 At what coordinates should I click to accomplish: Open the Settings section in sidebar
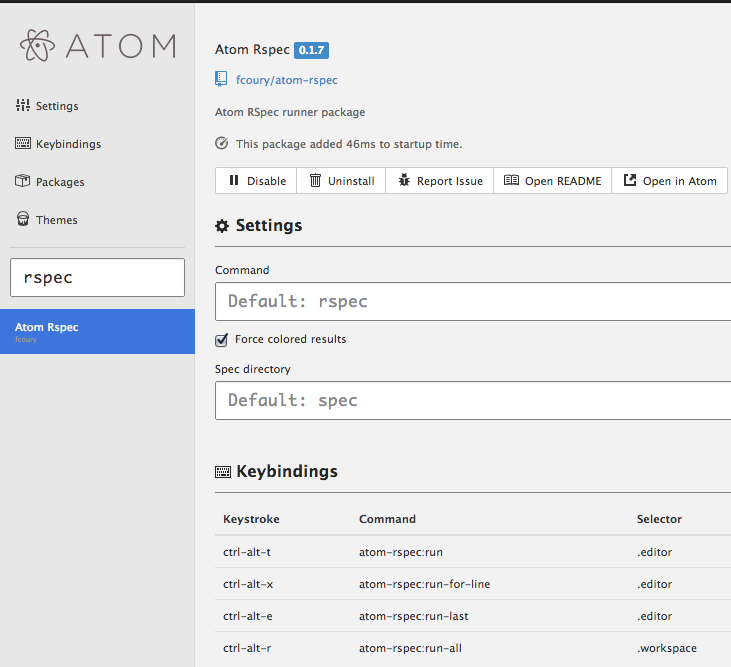(x=57, y=106)
